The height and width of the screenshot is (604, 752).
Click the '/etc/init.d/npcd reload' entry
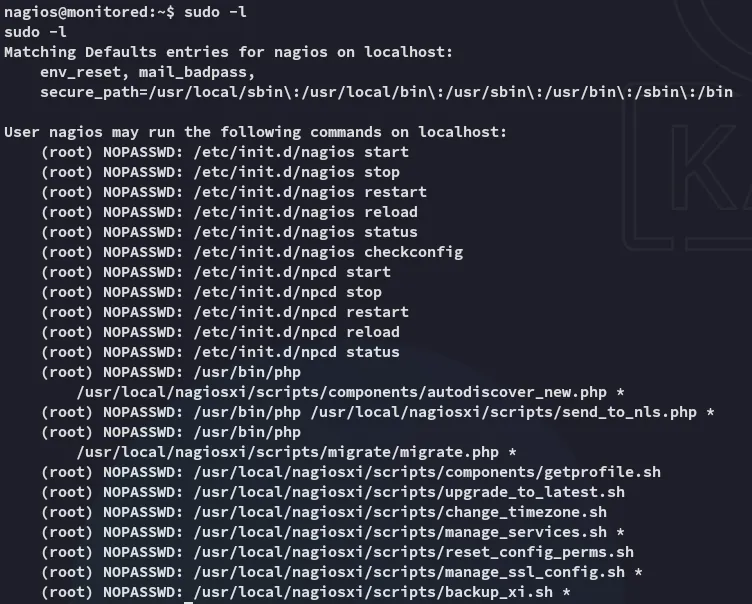[x=296, y=332]
